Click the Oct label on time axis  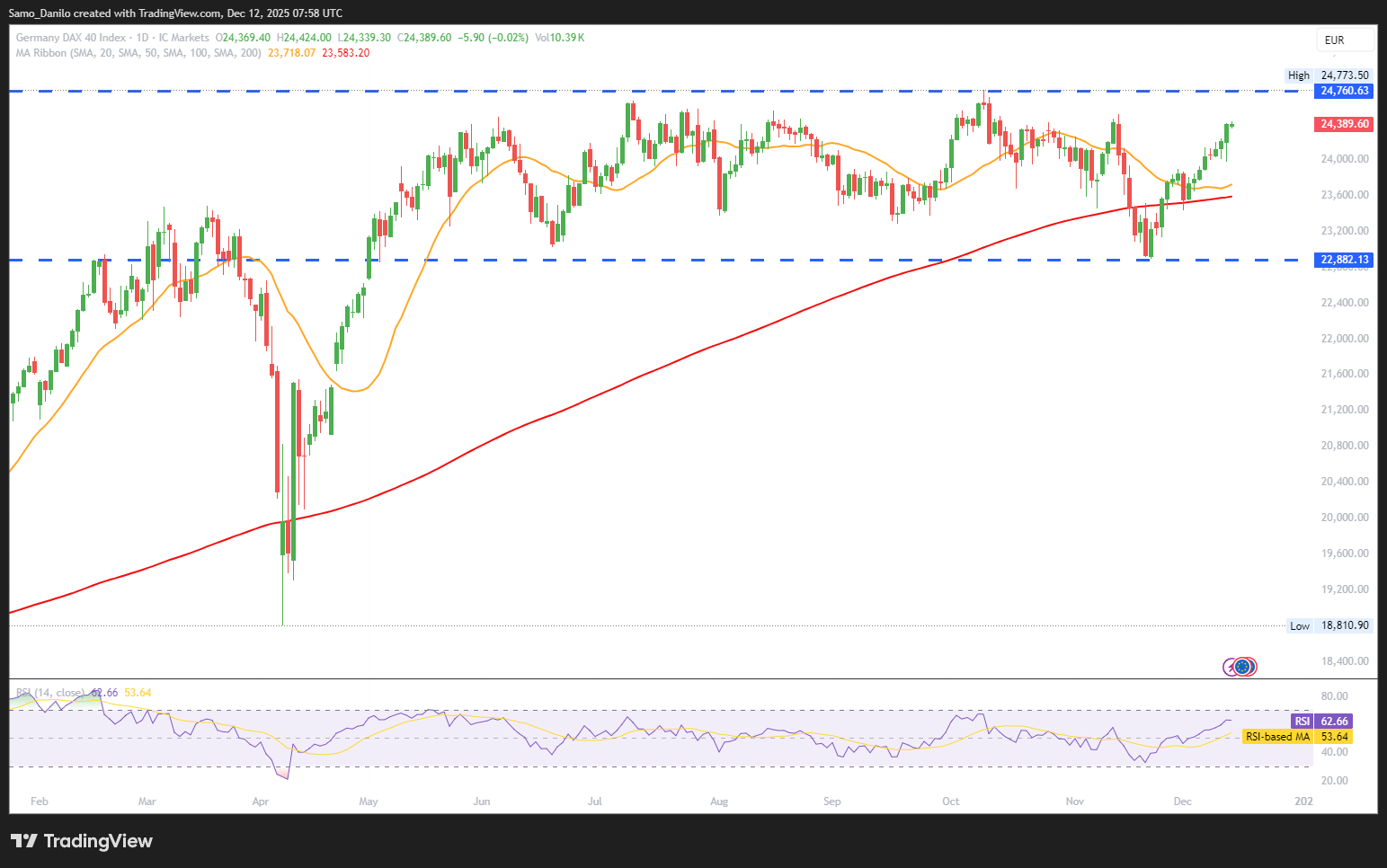(951, 802)
